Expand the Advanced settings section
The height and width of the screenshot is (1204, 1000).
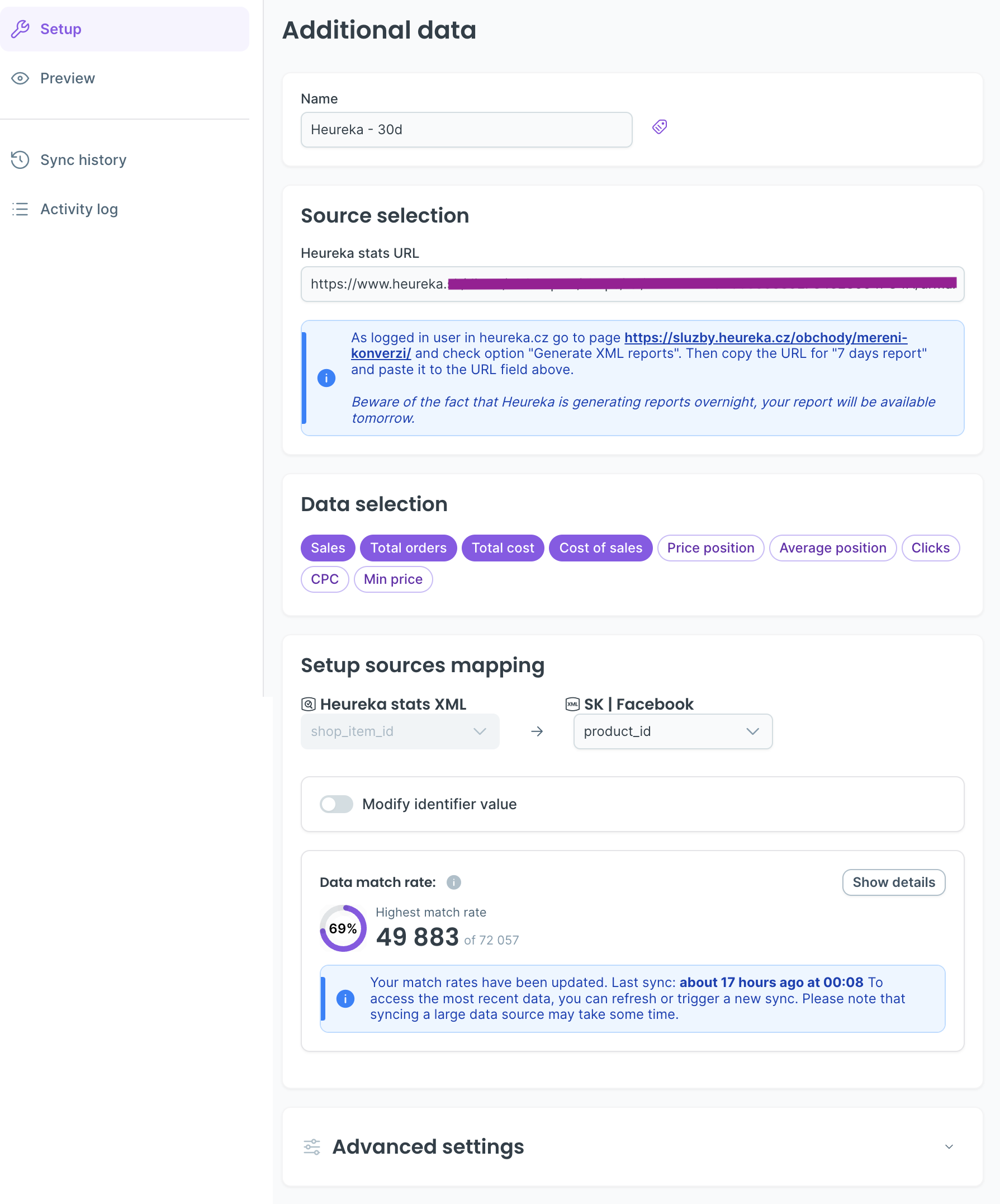[x=948, y=1146]
